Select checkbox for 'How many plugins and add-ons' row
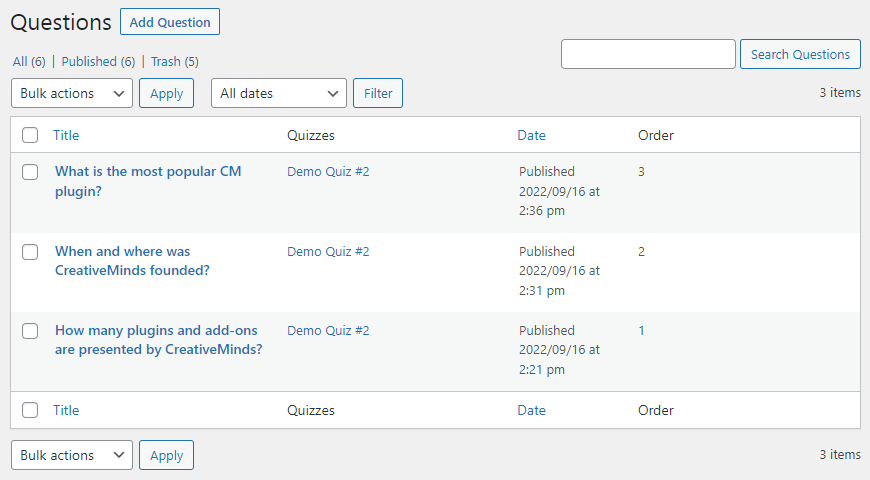 30,331
